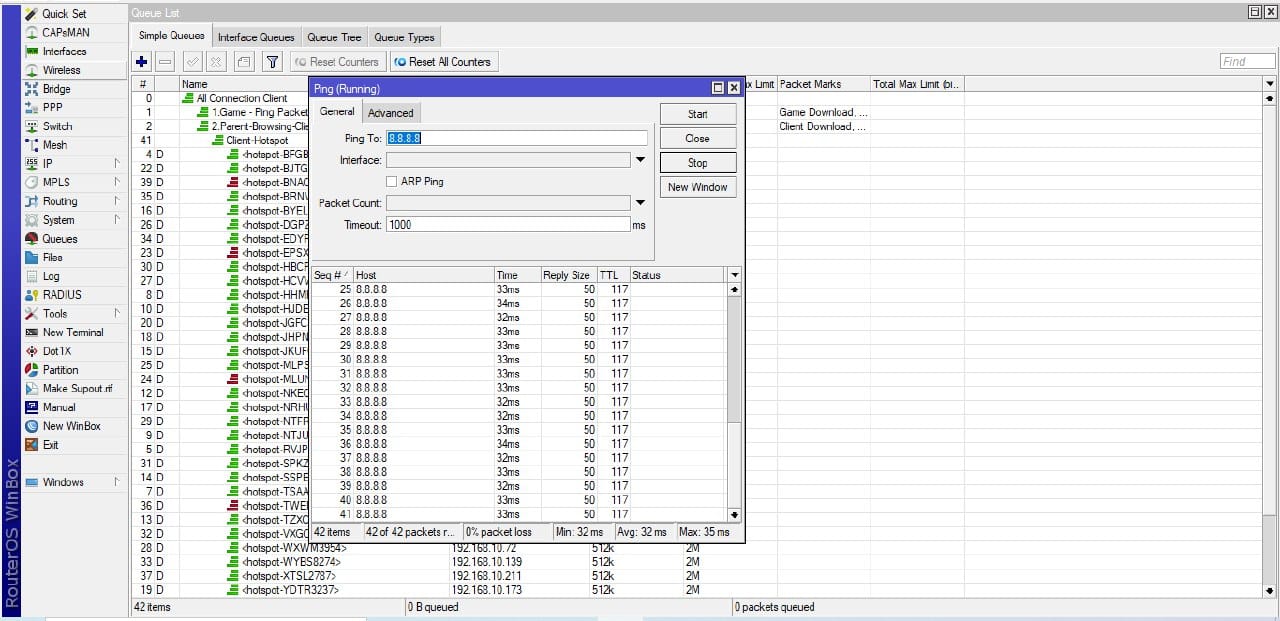This screenshot has width=1280, height=621.
Task: Click the comment icon in Queue toolbar
Action: pos(244,62)
